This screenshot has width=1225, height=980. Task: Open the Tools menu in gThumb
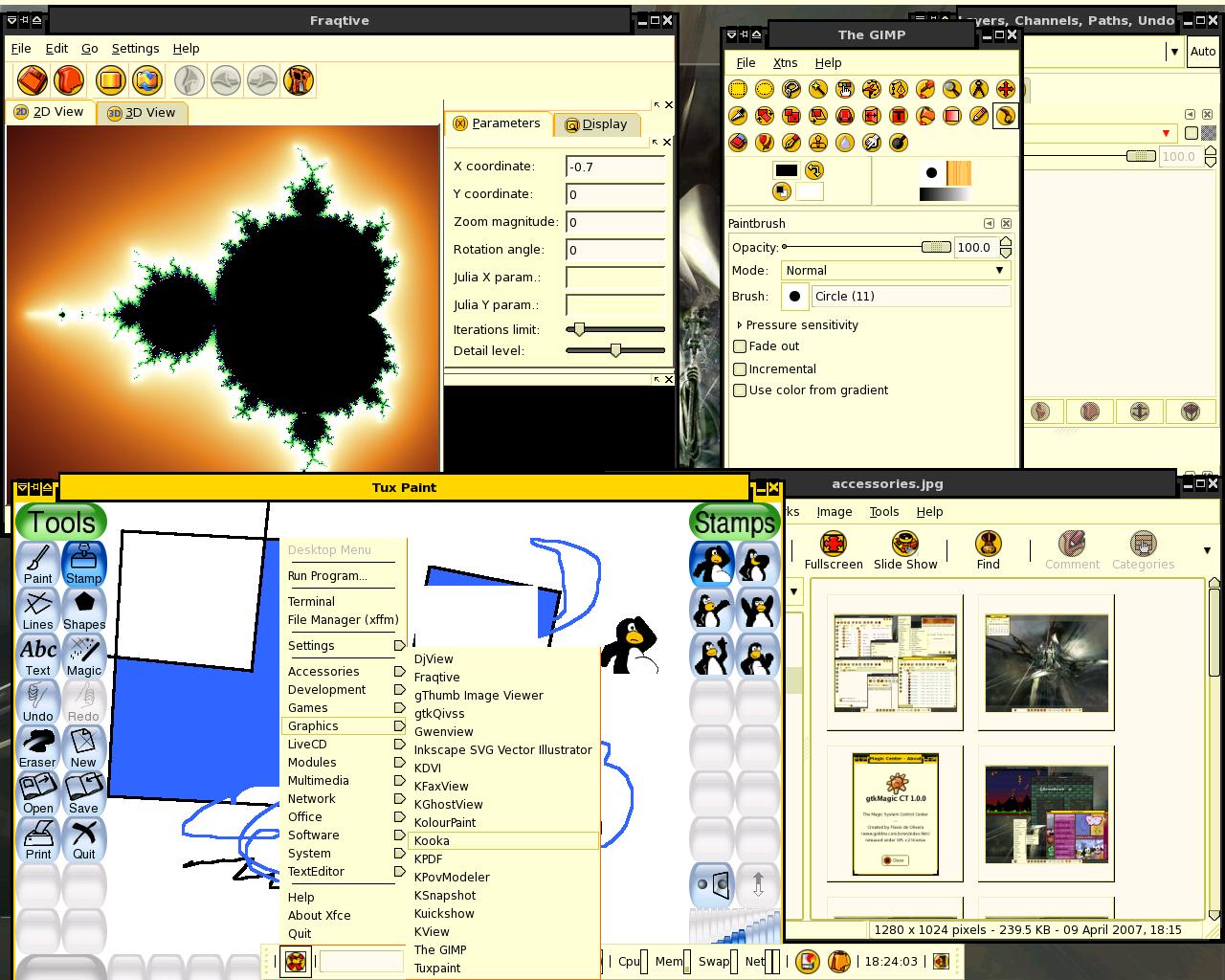pos(883,511)
